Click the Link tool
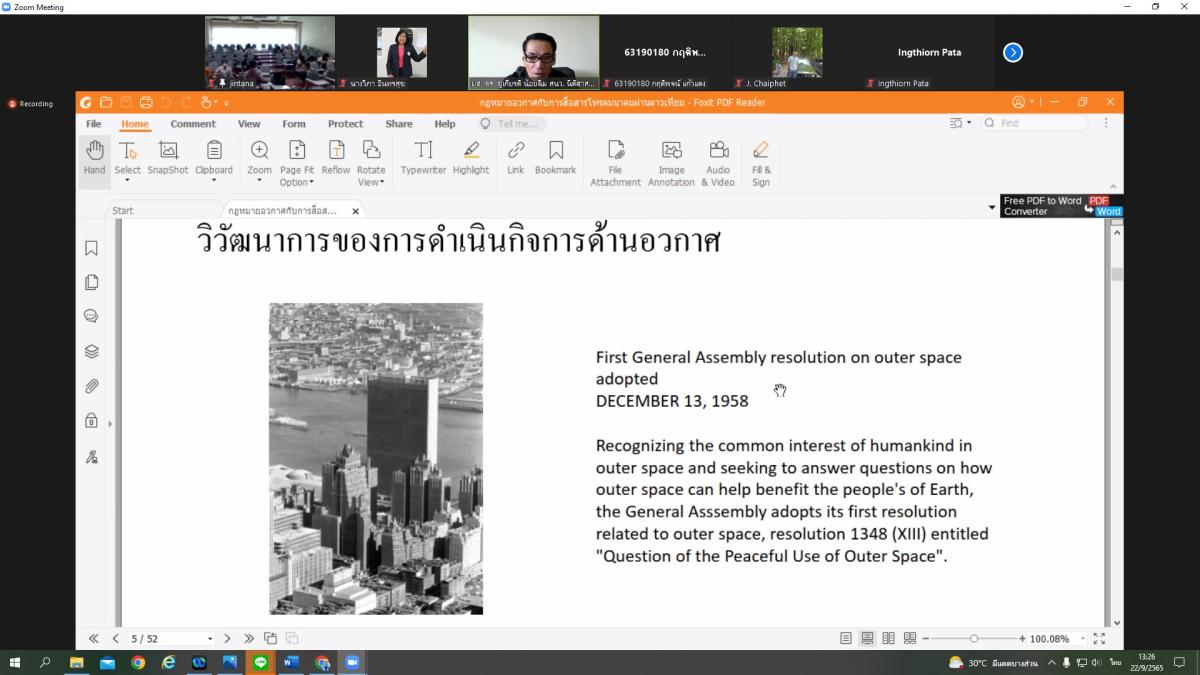This screenshot has width=1200, height=675. tap(515, 158)
